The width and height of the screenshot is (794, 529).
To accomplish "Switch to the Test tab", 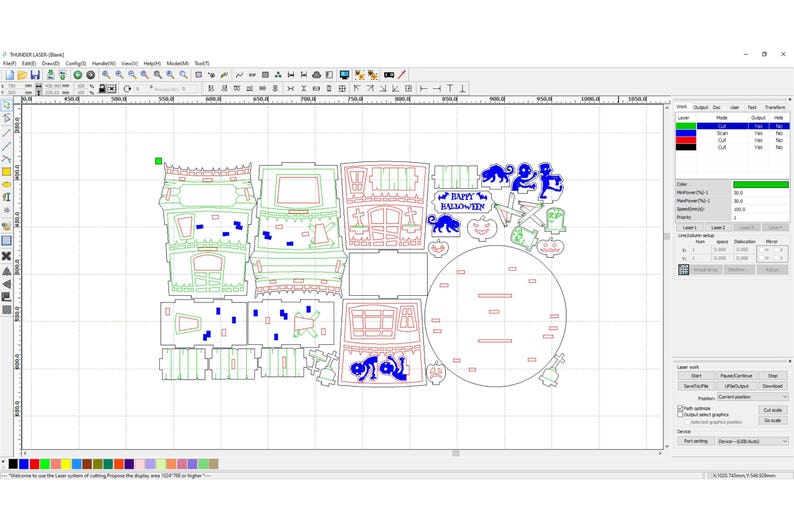I will pyautogui.click(x=752, y=107).
